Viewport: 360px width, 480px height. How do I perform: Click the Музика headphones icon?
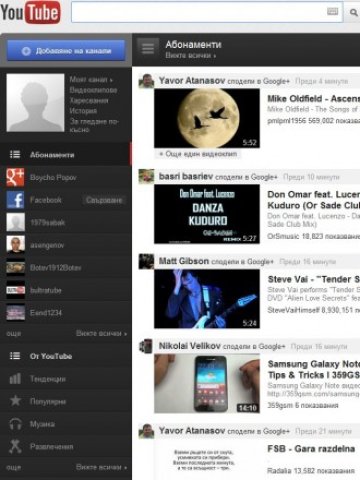pos(15,424)
